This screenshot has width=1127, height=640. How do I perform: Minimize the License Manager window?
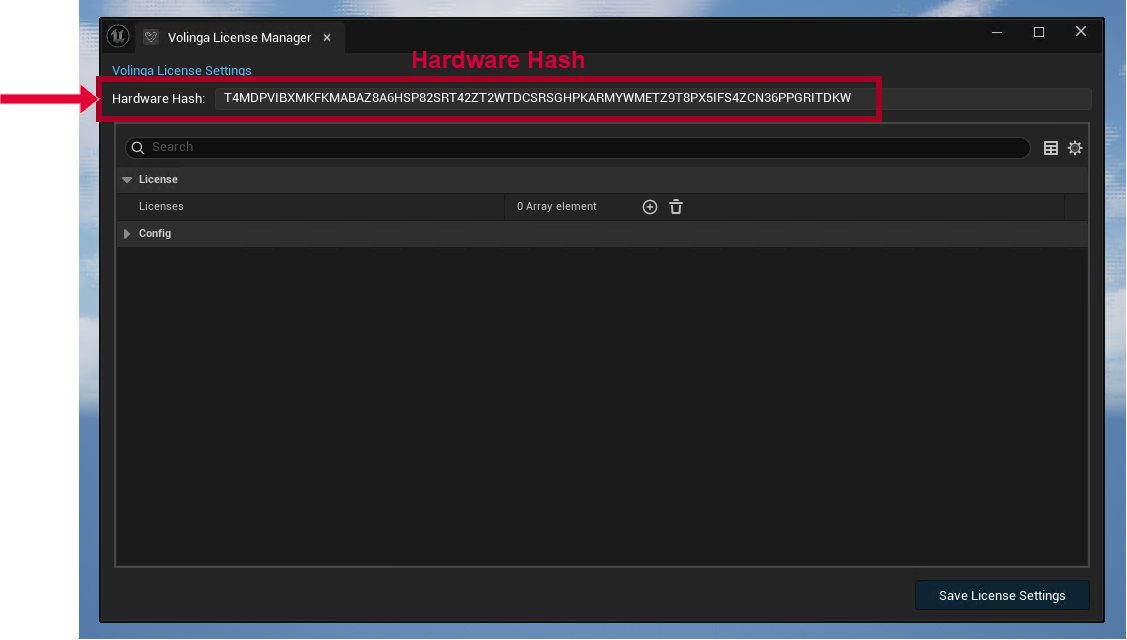tap(996, 32)
